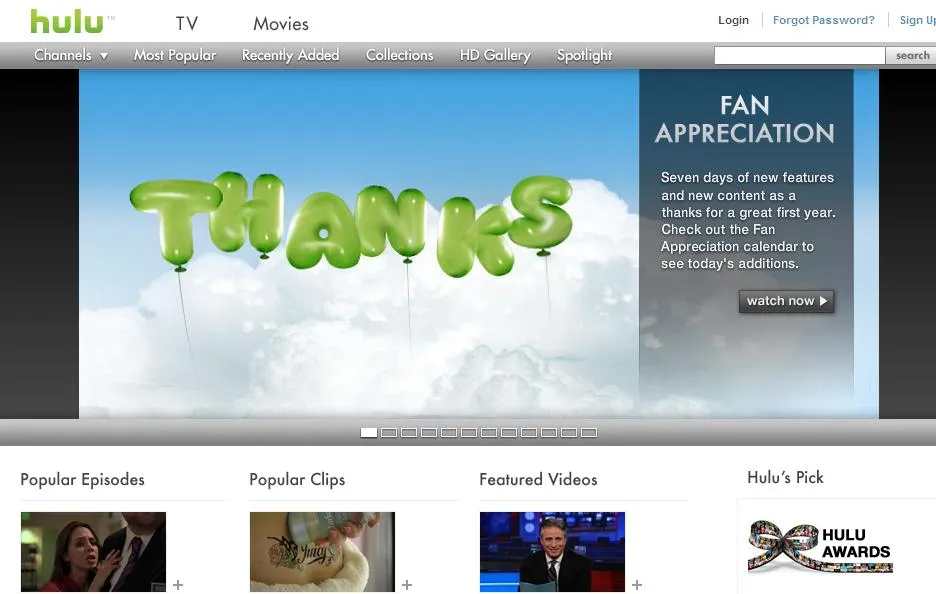Image resolution: width=936 pixels, height=594 pixels.
Task: Open the Featured Videos news anchor thumbnail
Action: point(552,552)
